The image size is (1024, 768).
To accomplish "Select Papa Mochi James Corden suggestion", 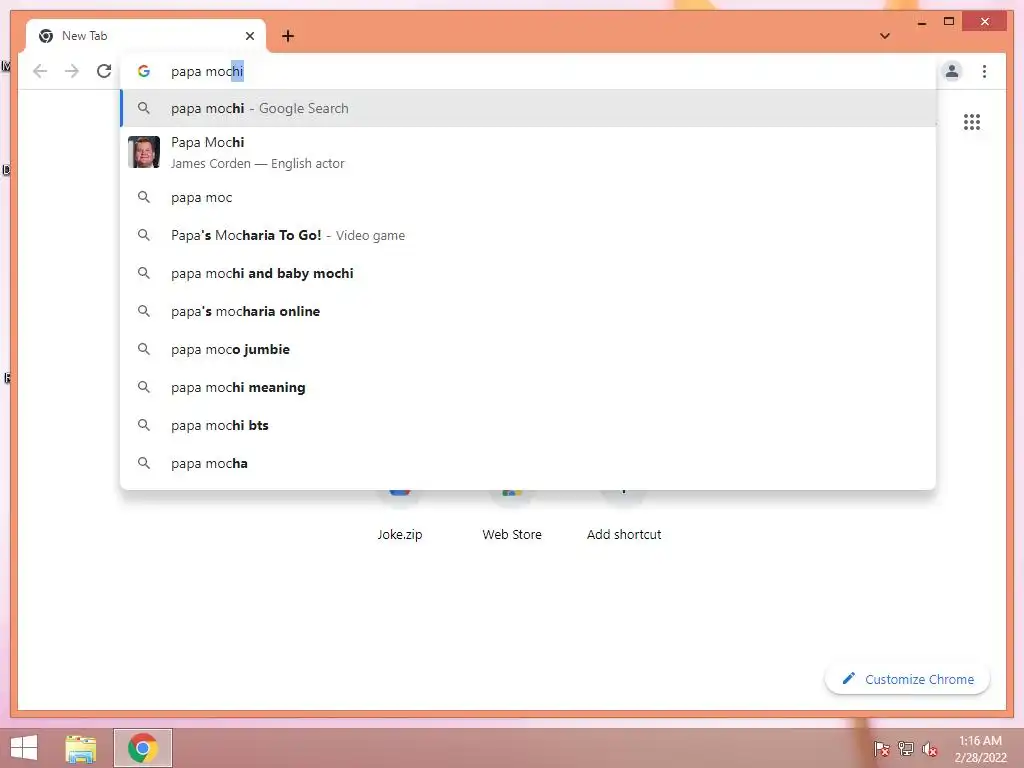I will (528, 152).
